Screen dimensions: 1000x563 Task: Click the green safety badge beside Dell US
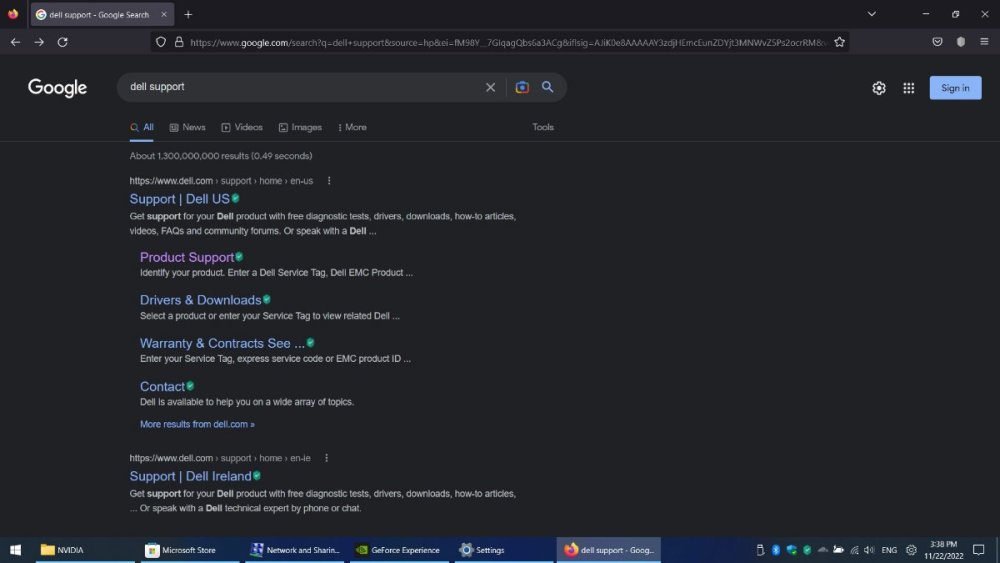(x=235, y=198)
